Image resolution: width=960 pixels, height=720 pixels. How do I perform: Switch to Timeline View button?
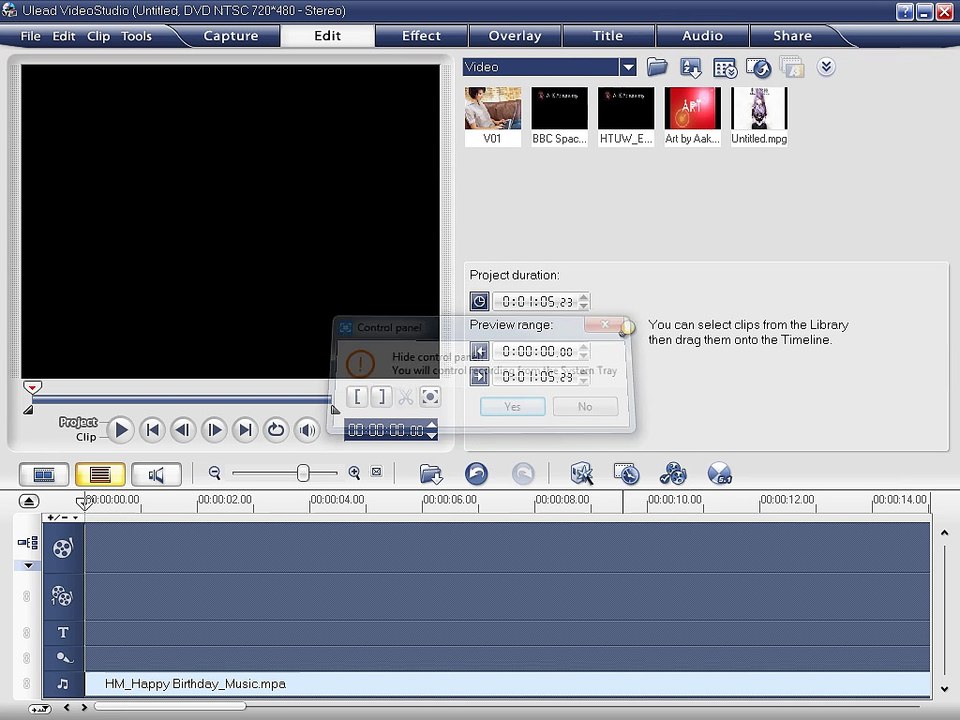point(100,474)
